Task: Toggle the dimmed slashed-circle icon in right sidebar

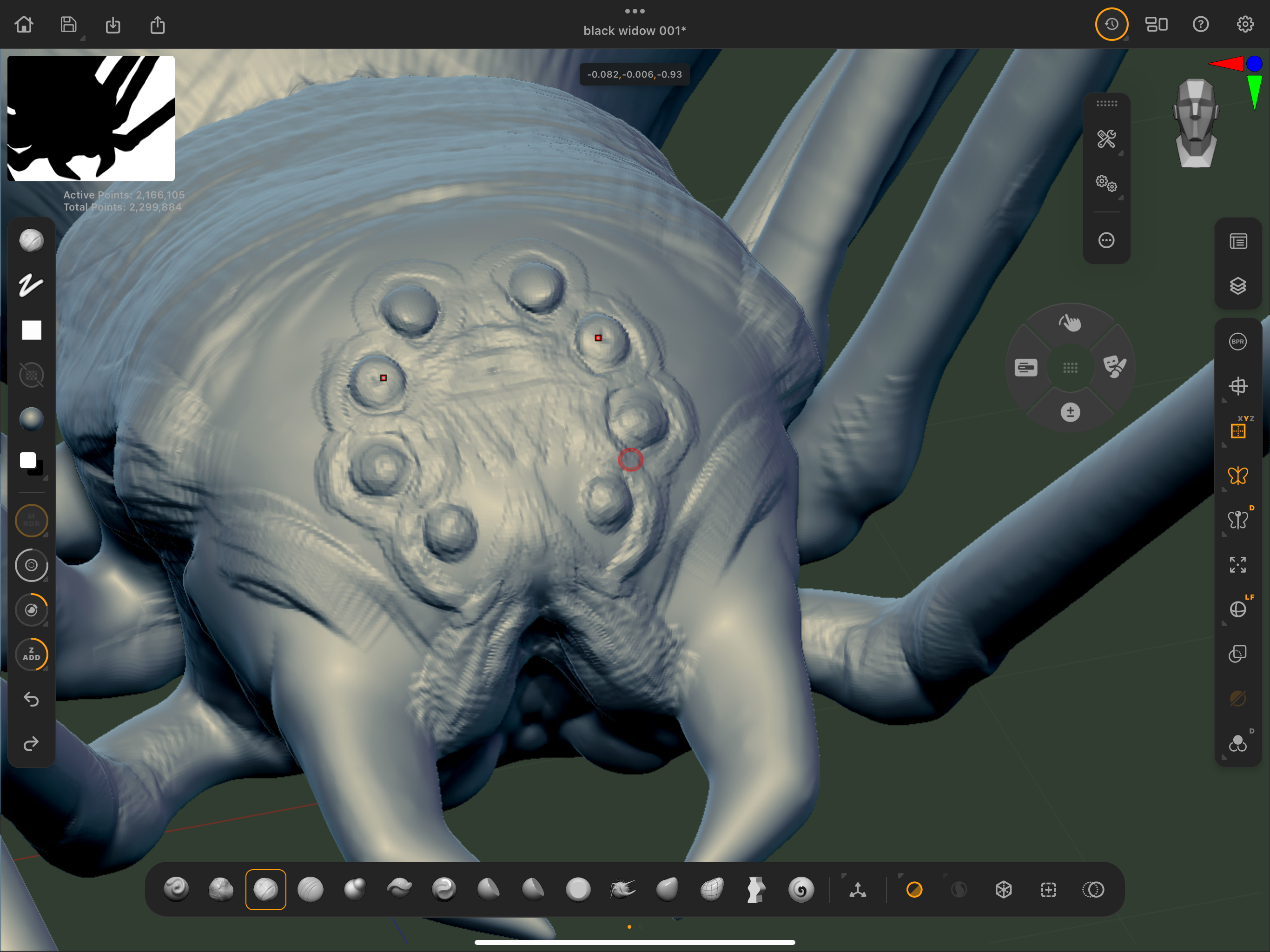Action: point(1238,698)
